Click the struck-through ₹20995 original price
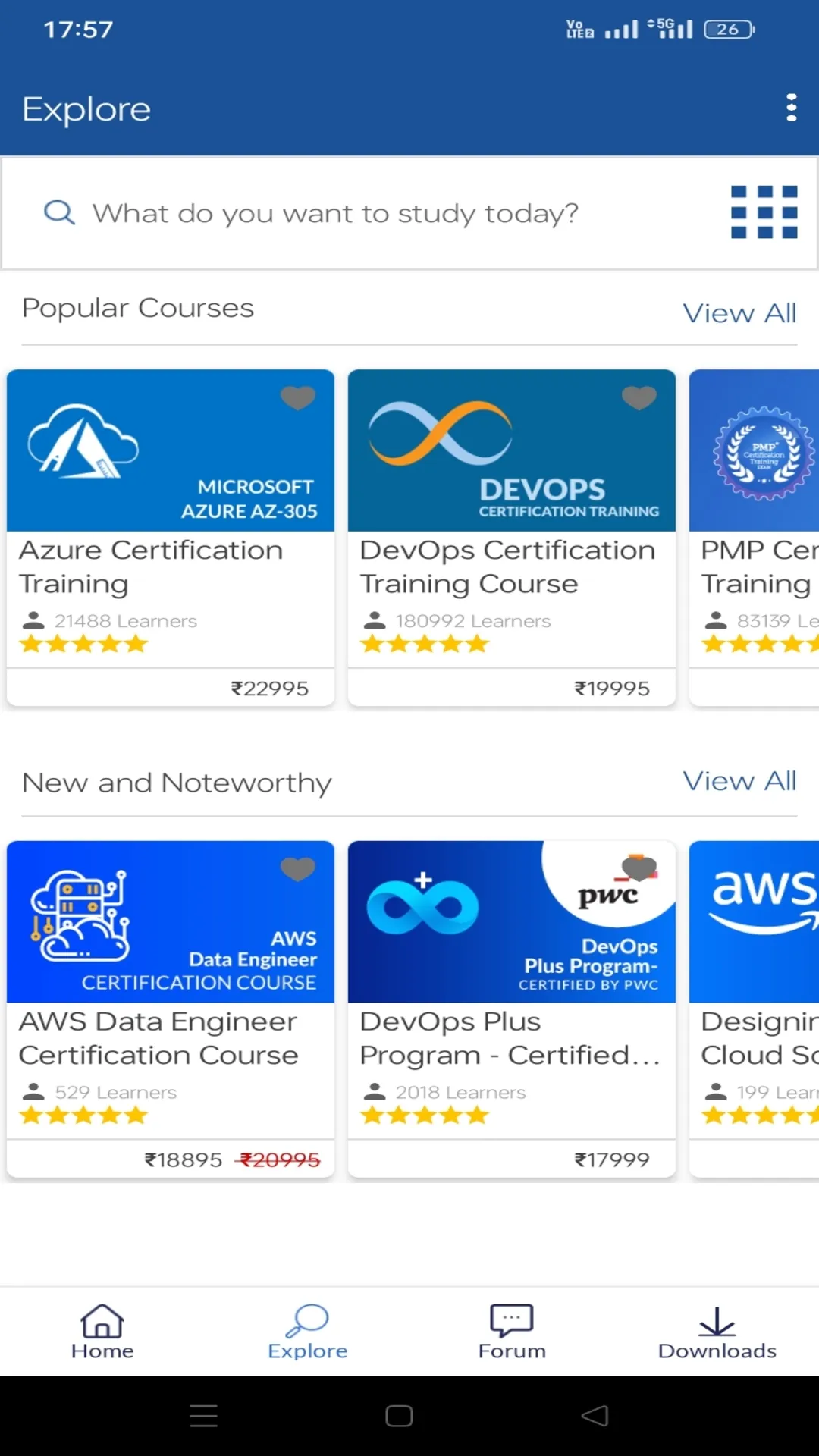The width and height of the screenshot is (819, 1456). 278,1159
